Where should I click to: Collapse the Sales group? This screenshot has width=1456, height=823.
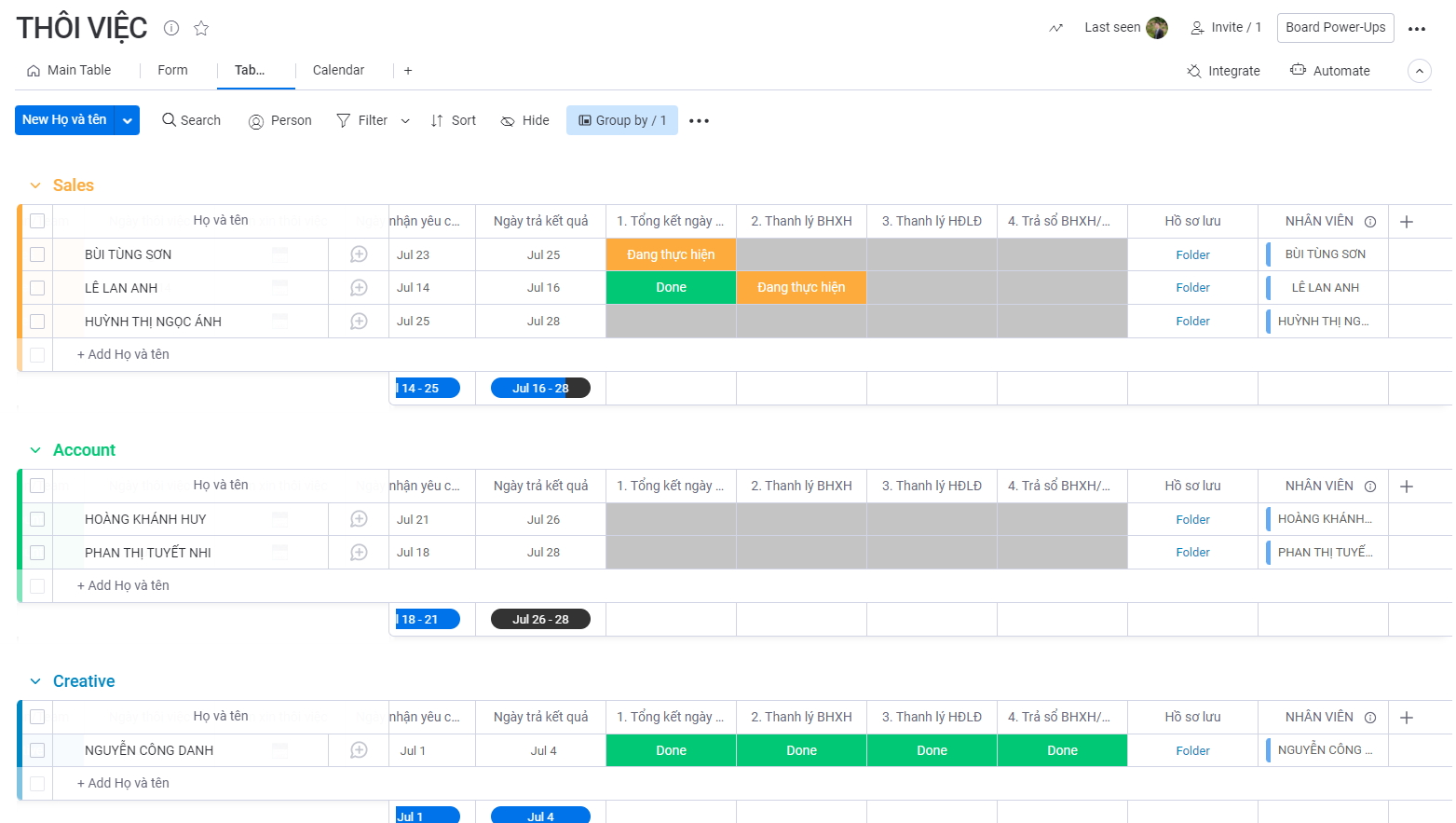click(35, 185)
